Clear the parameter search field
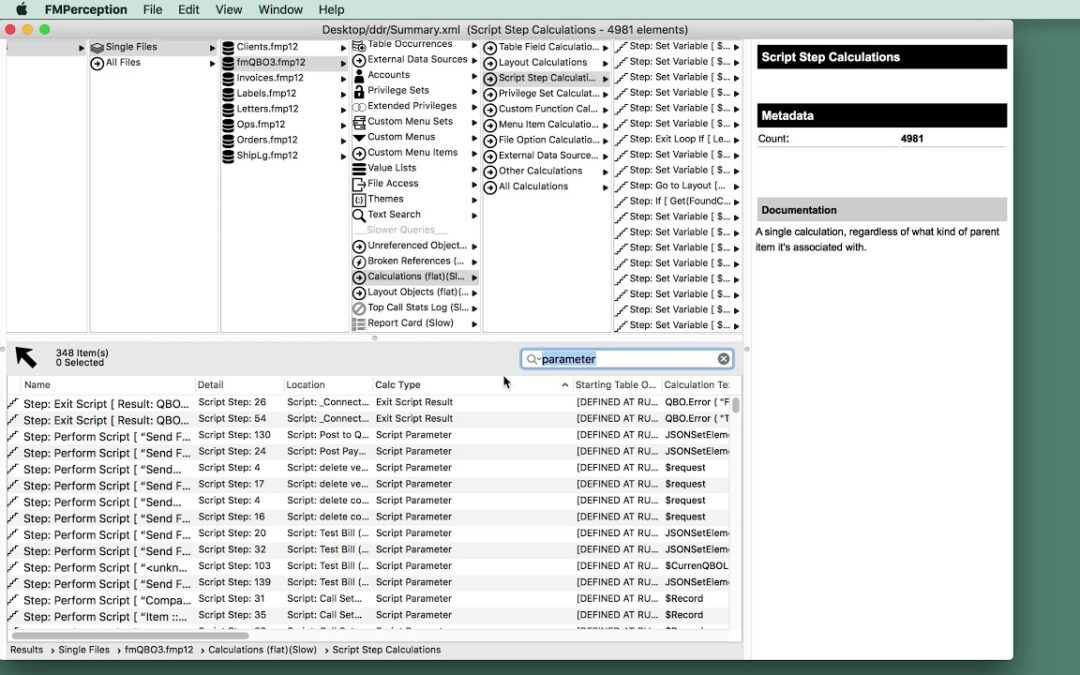 click(x=723, y=359)
